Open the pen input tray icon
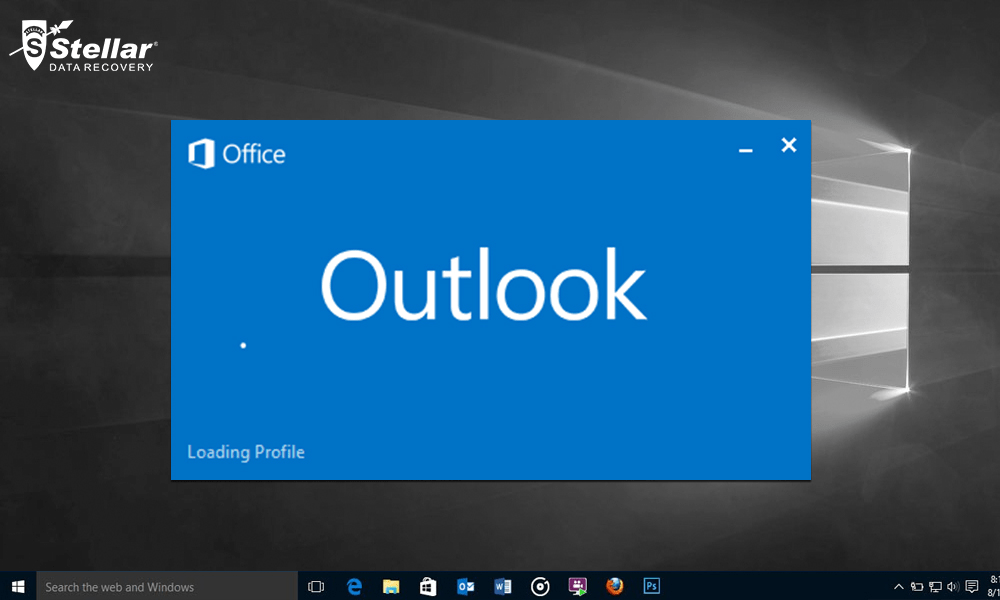Screen dimensions: 1000x600 pyautogui.click(x=915, y=586)
